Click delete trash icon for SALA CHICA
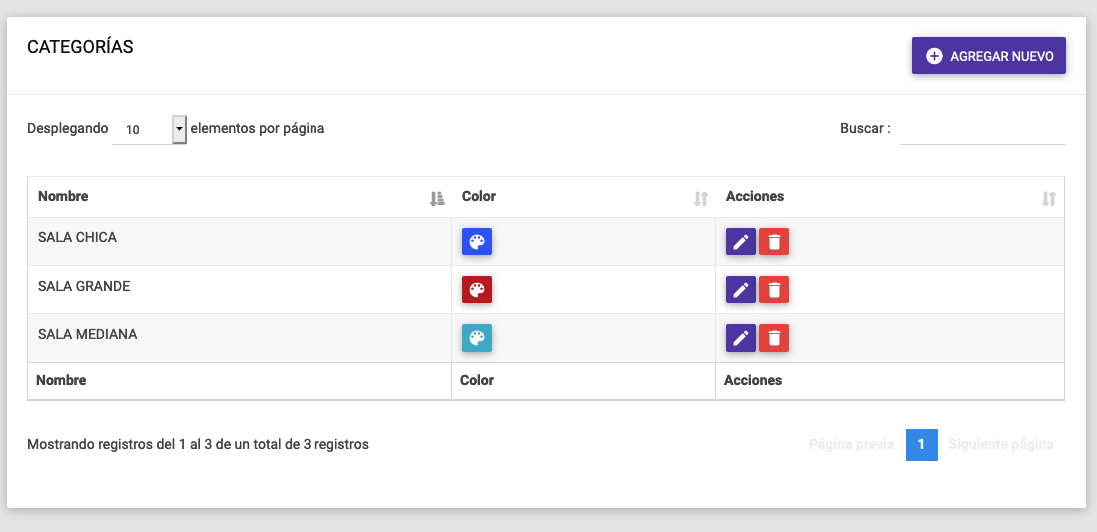 coord(774,242)
